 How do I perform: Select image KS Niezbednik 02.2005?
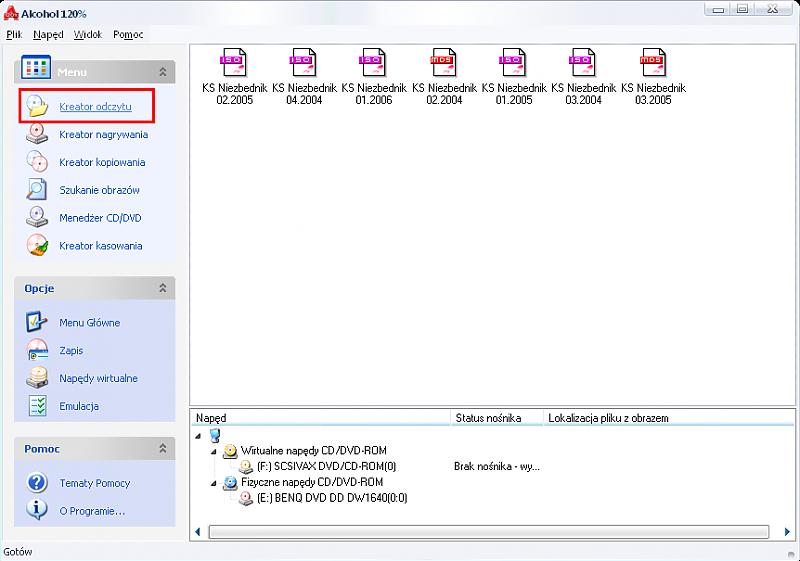[234, 76]
